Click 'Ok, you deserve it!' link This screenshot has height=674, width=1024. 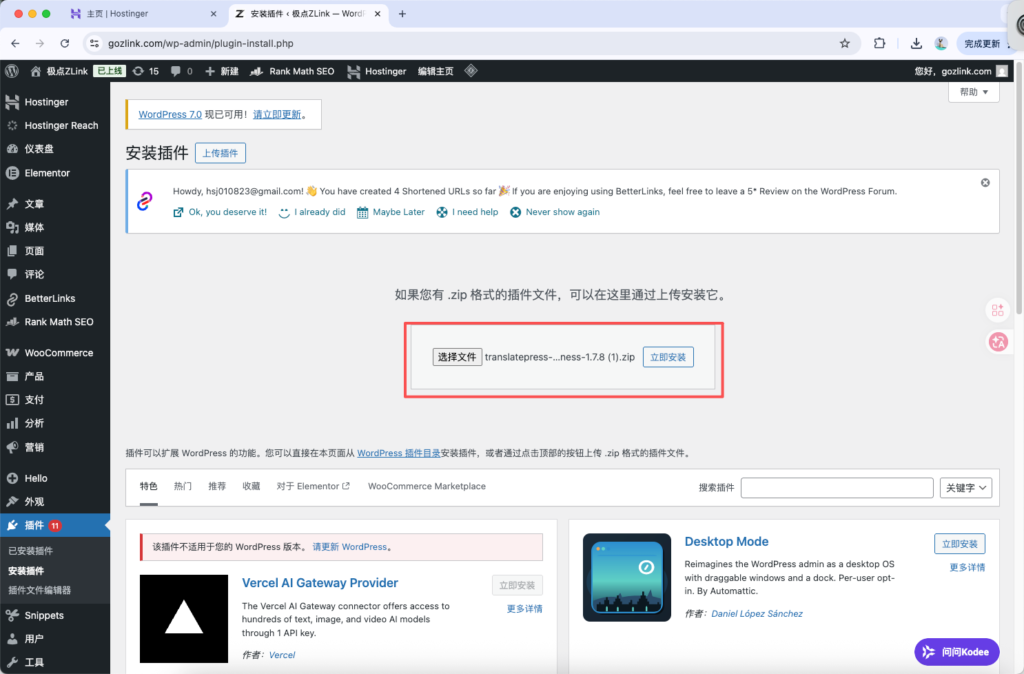pos(220,212)
